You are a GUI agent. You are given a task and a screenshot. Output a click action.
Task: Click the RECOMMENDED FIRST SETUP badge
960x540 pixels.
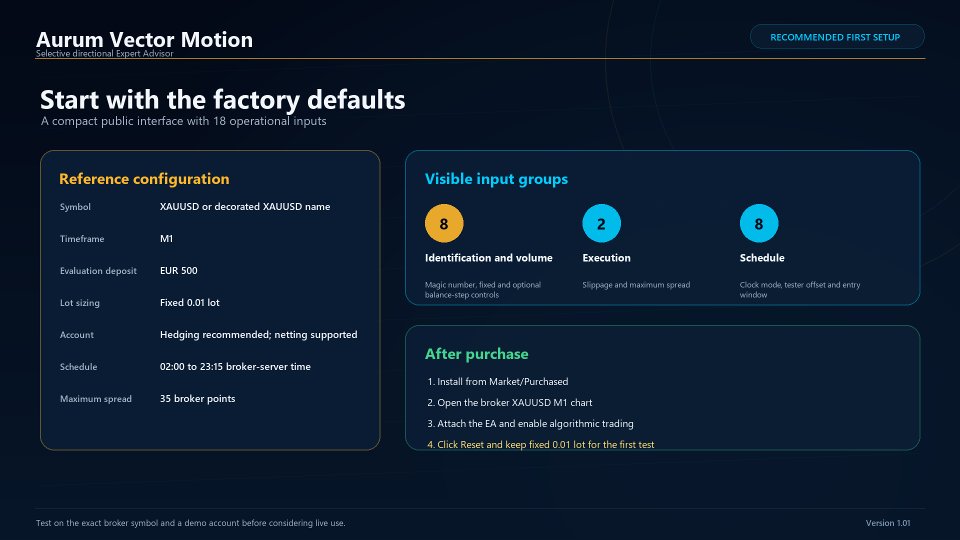837,37
